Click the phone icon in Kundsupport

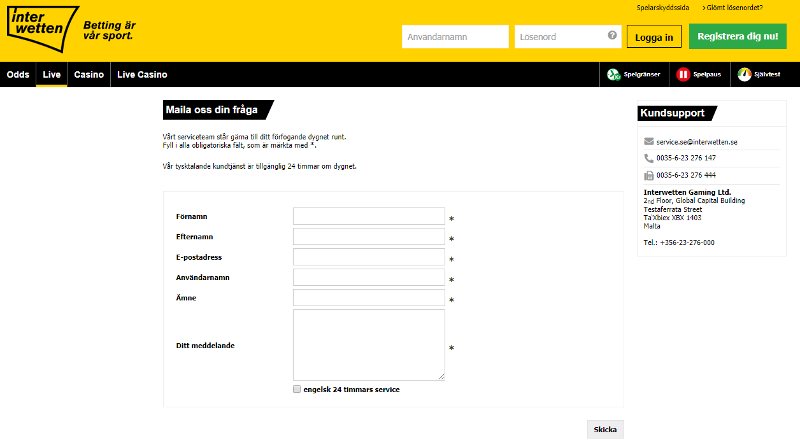tap(648, 158)
